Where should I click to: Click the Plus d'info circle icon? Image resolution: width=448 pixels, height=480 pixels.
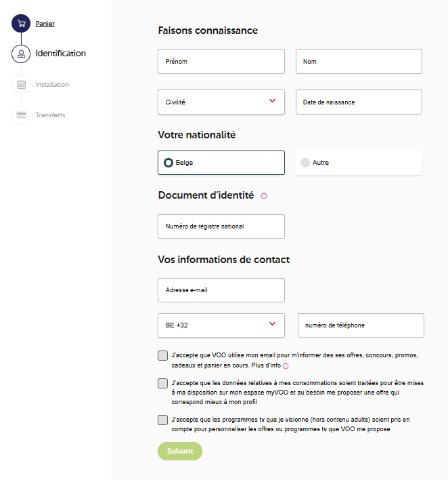[286, 366]
